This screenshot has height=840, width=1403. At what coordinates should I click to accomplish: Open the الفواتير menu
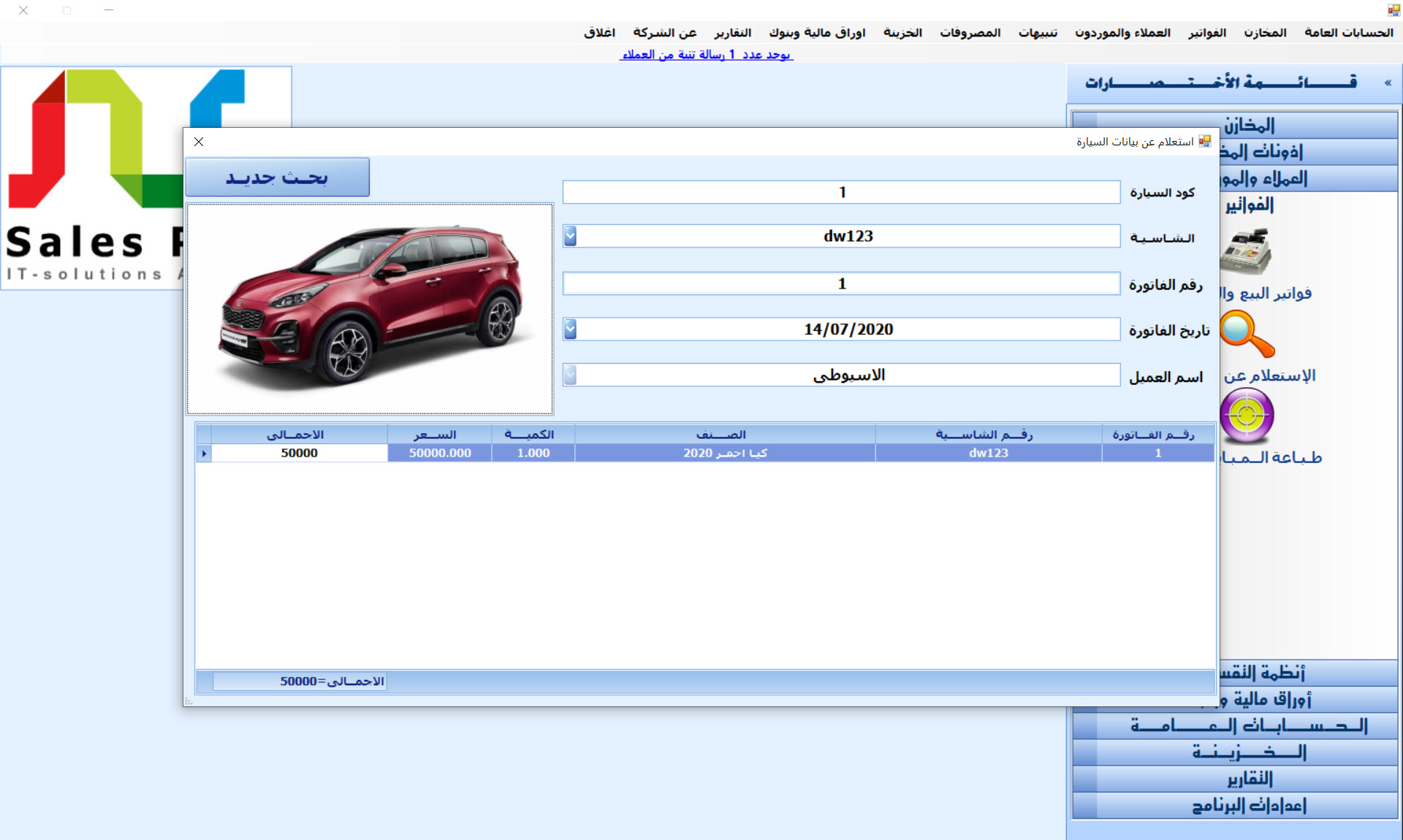click(x=1206, y=33)
